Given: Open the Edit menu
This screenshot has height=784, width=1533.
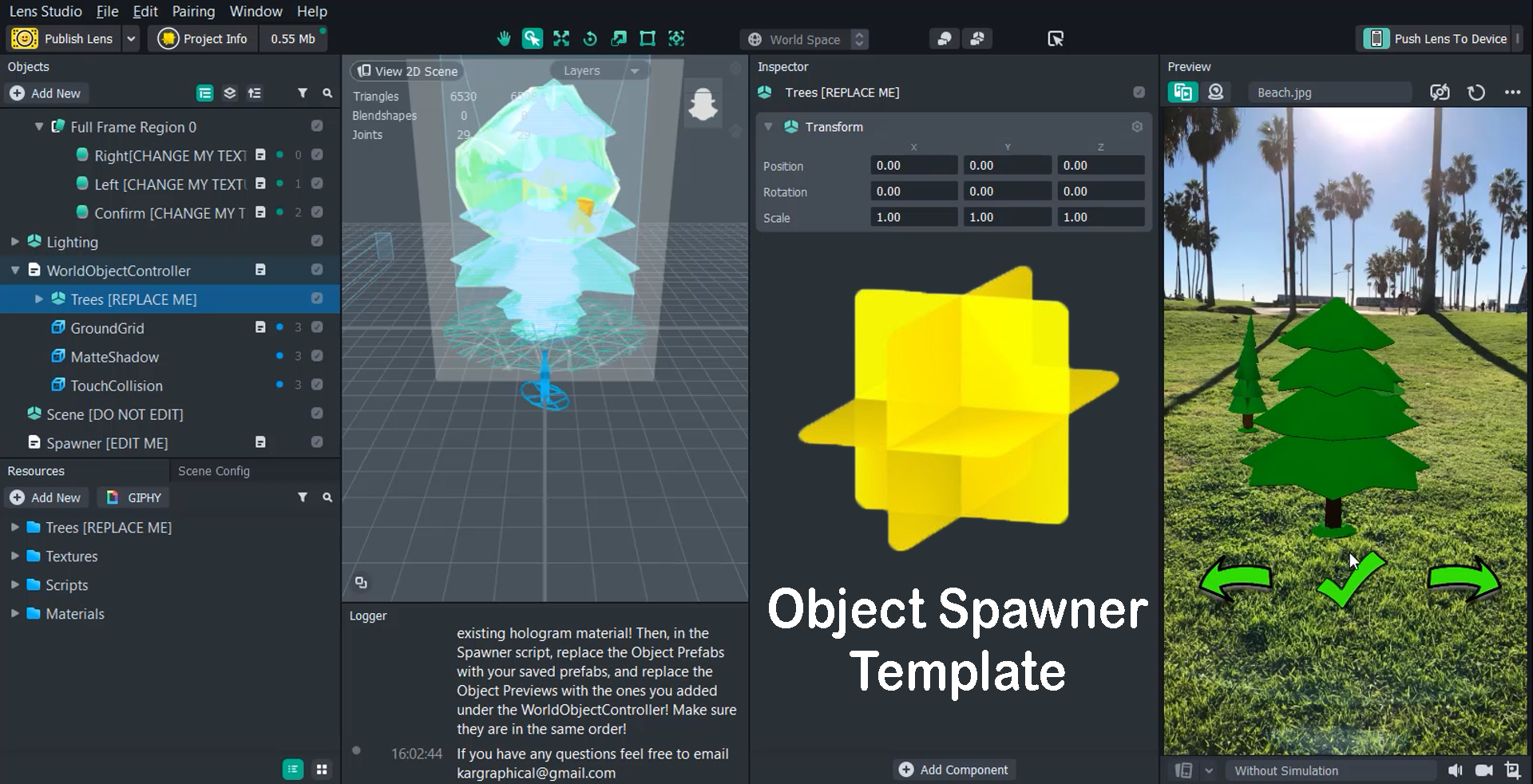Looking at the screenshot, I should point(145,11).
